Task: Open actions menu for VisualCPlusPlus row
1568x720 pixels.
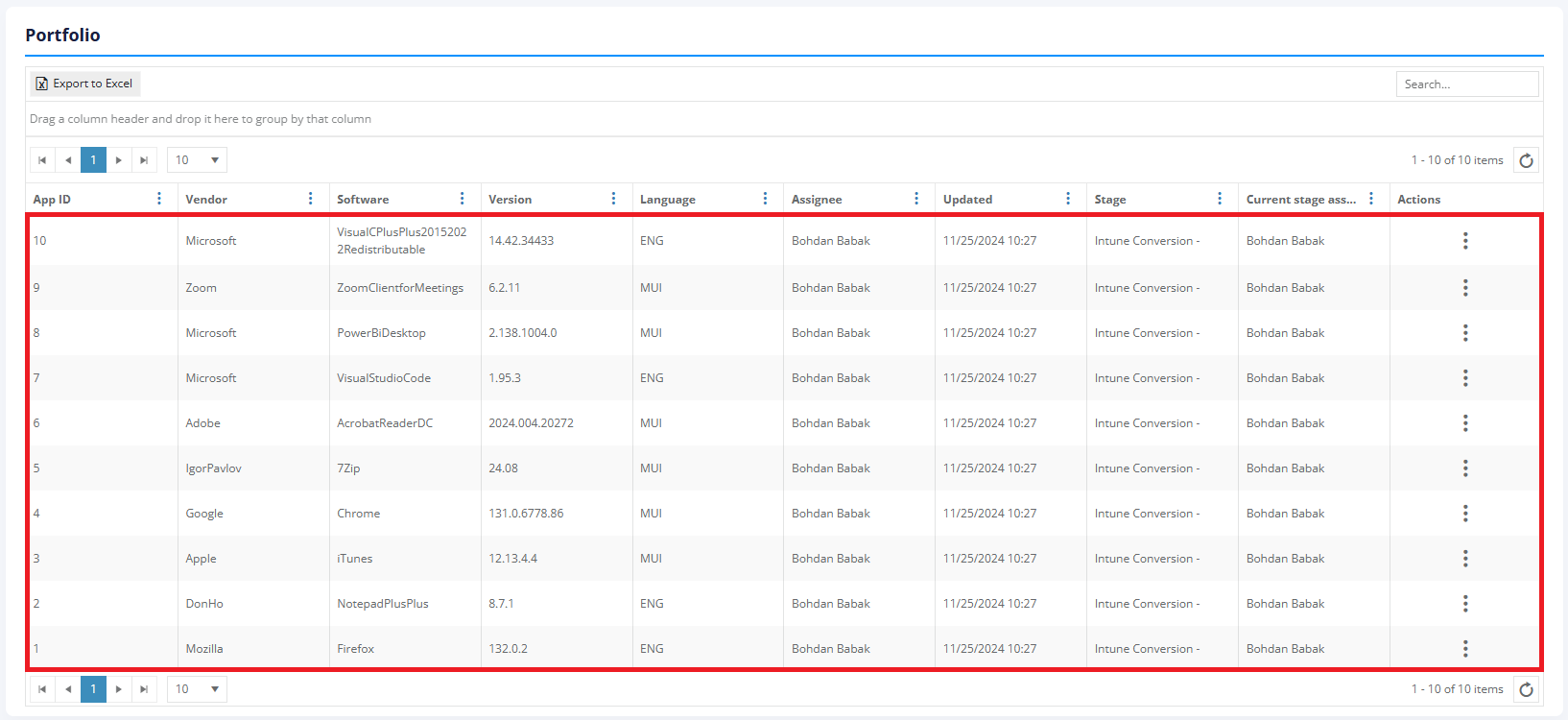Action: [x=1465, y=241]
